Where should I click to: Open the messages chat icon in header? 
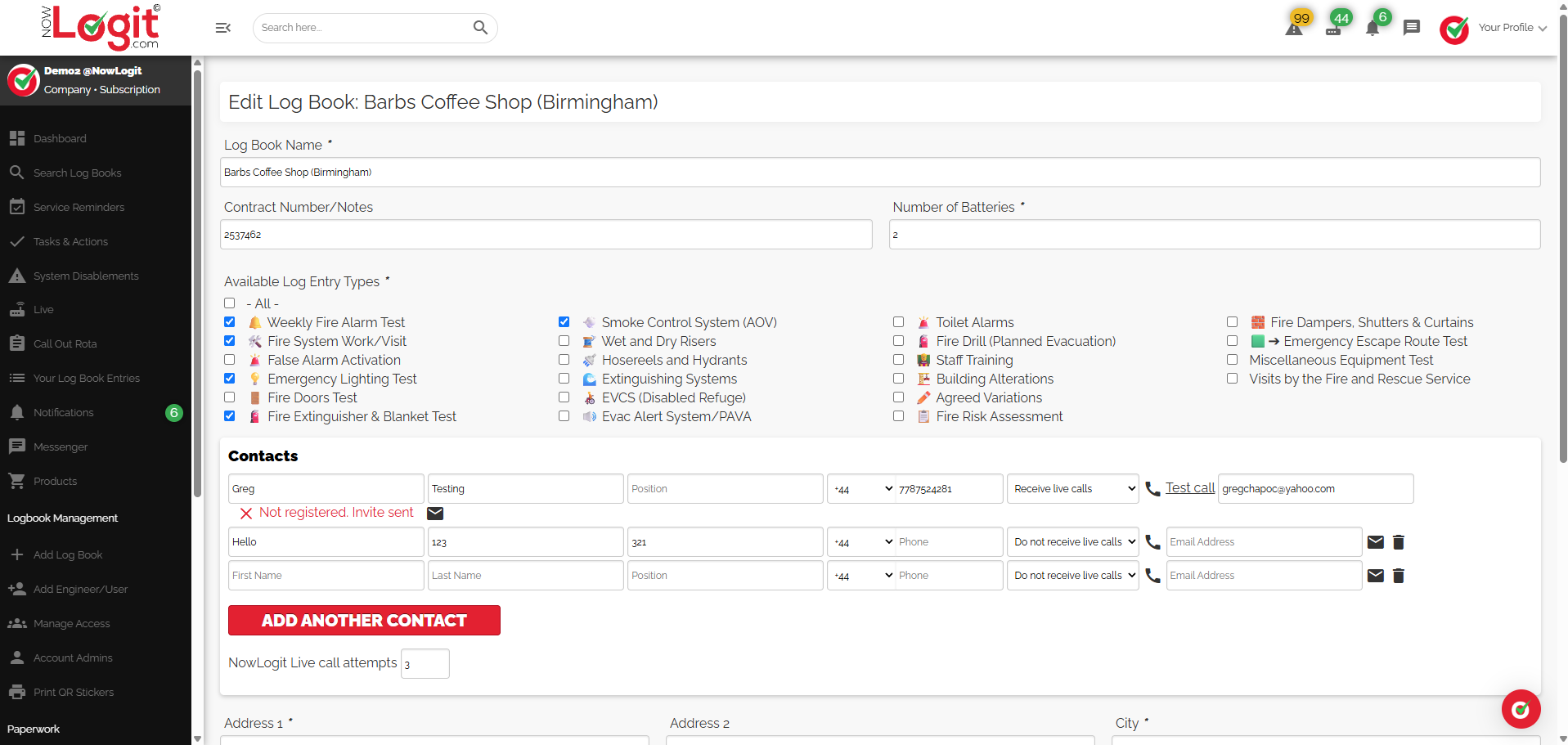(1411, 28)
